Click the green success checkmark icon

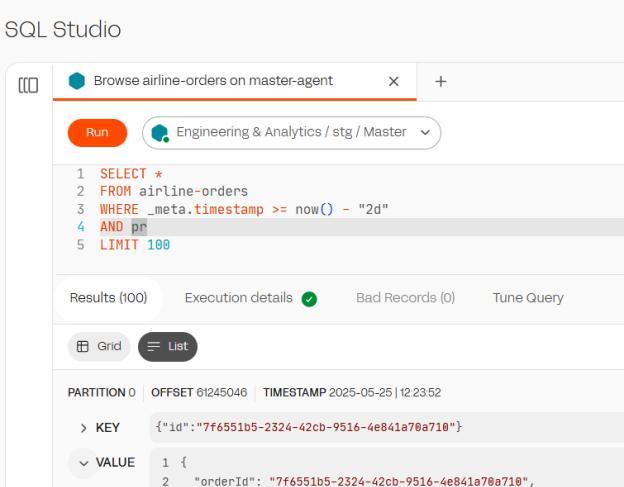309,299
